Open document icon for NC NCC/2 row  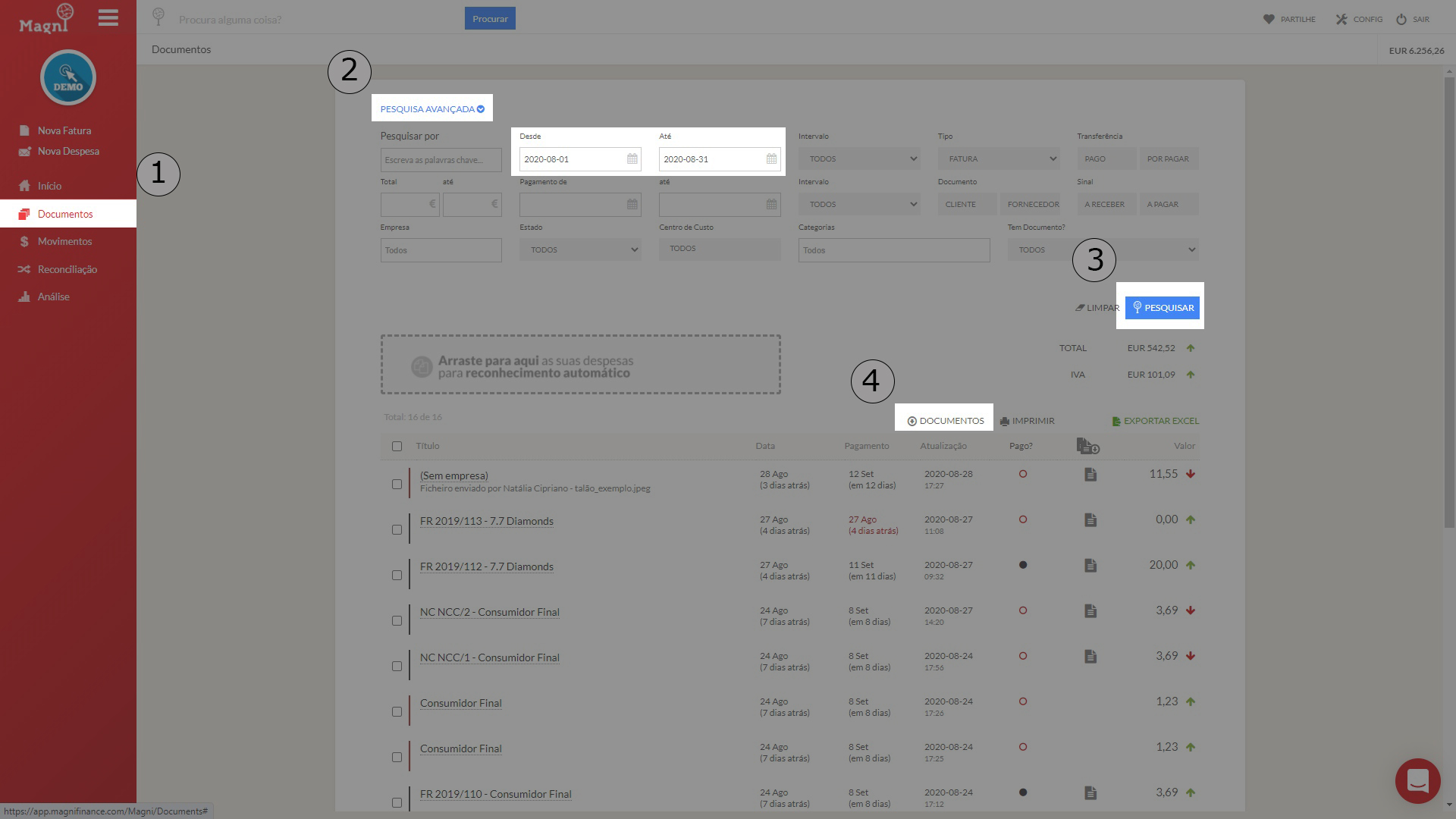[x=1090, y=611]
